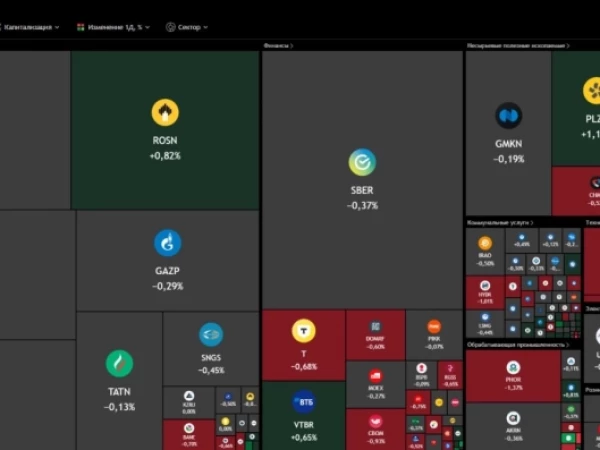This screenshot has width=600, height=450.
Task: Open the Сектор grouping dropdown
Action: click(187, 27)
